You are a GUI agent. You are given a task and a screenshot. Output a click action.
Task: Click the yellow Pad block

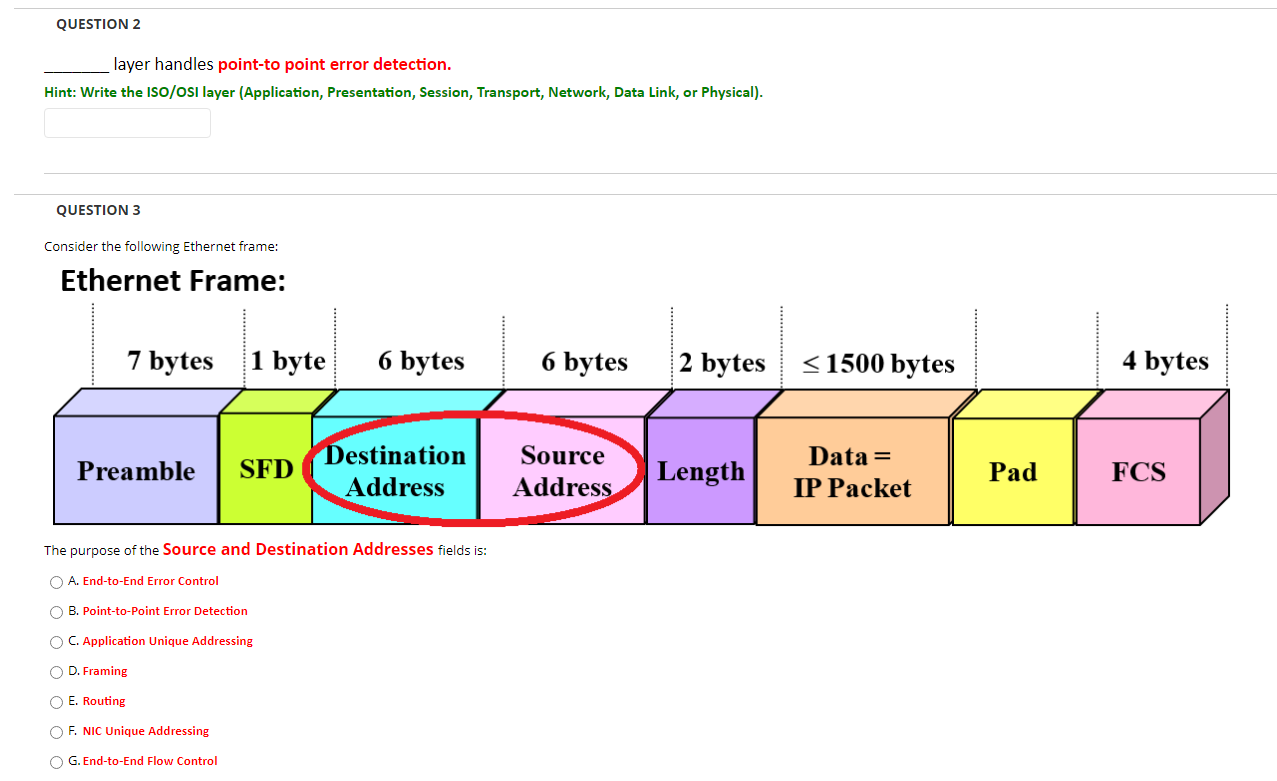(1012, 471)
